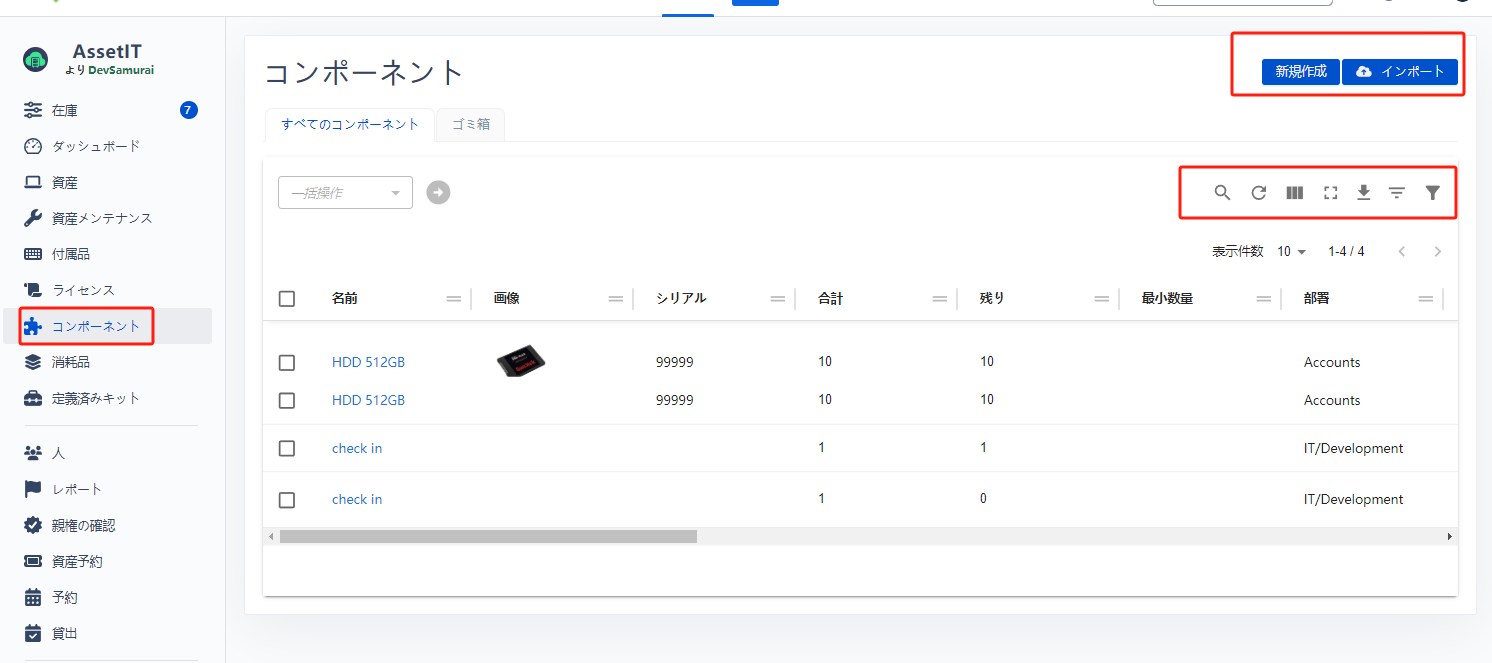Image resolution: width=1492 pixels, height=663 pixels.
Task: Open the sort lines icon in toolbar
Action: (x=1397, y=193)
